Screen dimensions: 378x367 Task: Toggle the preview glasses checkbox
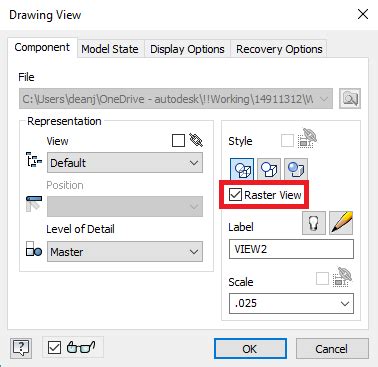pos(54,348)
